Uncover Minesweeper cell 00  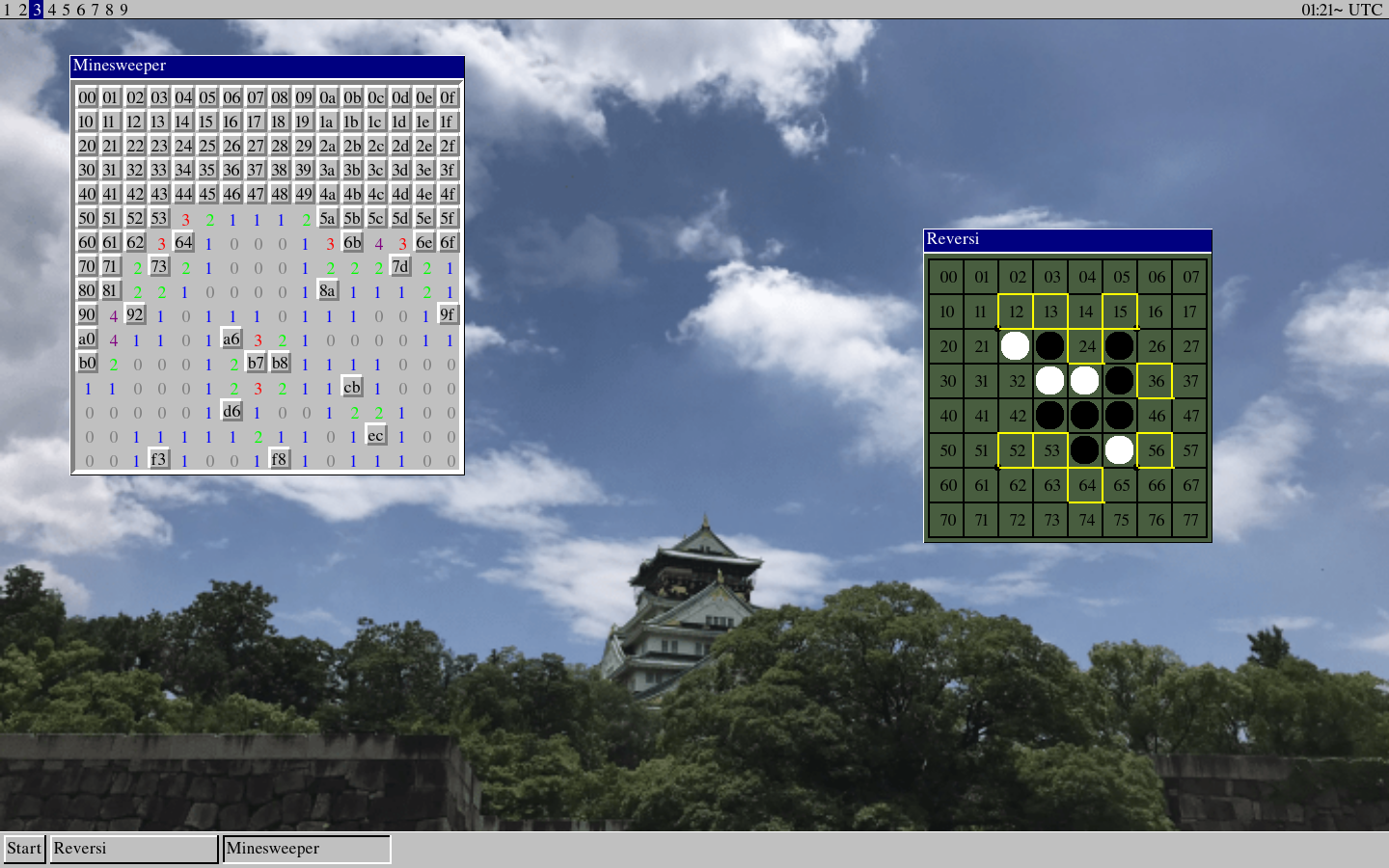click(x=87, y=97)
